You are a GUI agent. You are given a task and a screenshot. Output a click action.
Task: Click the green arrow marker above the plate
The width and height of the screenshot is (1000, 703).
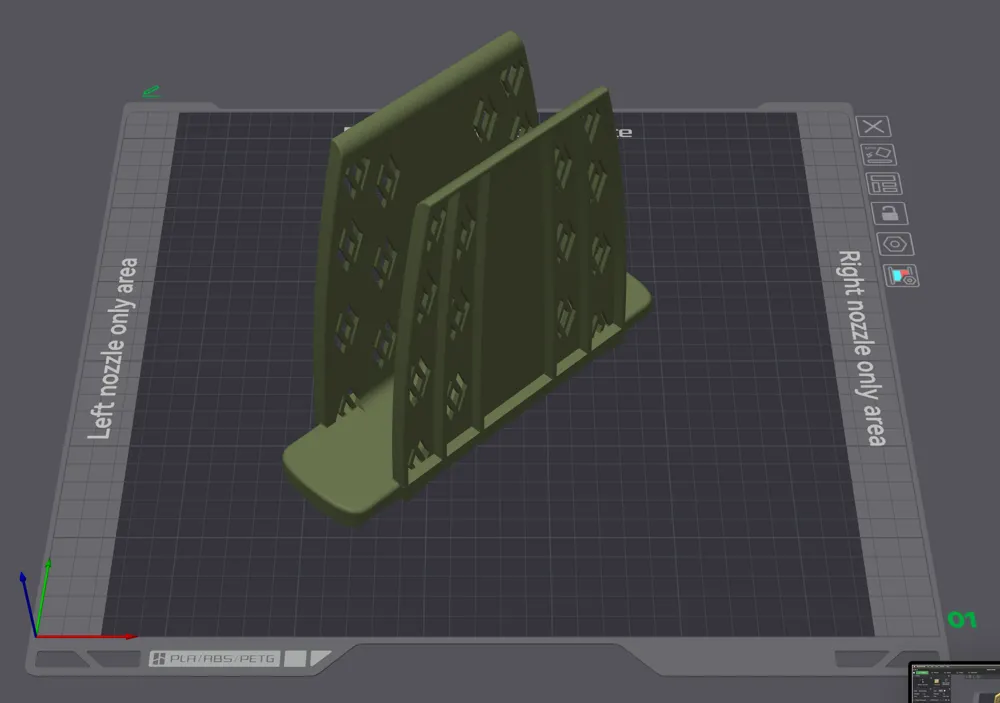152,92
